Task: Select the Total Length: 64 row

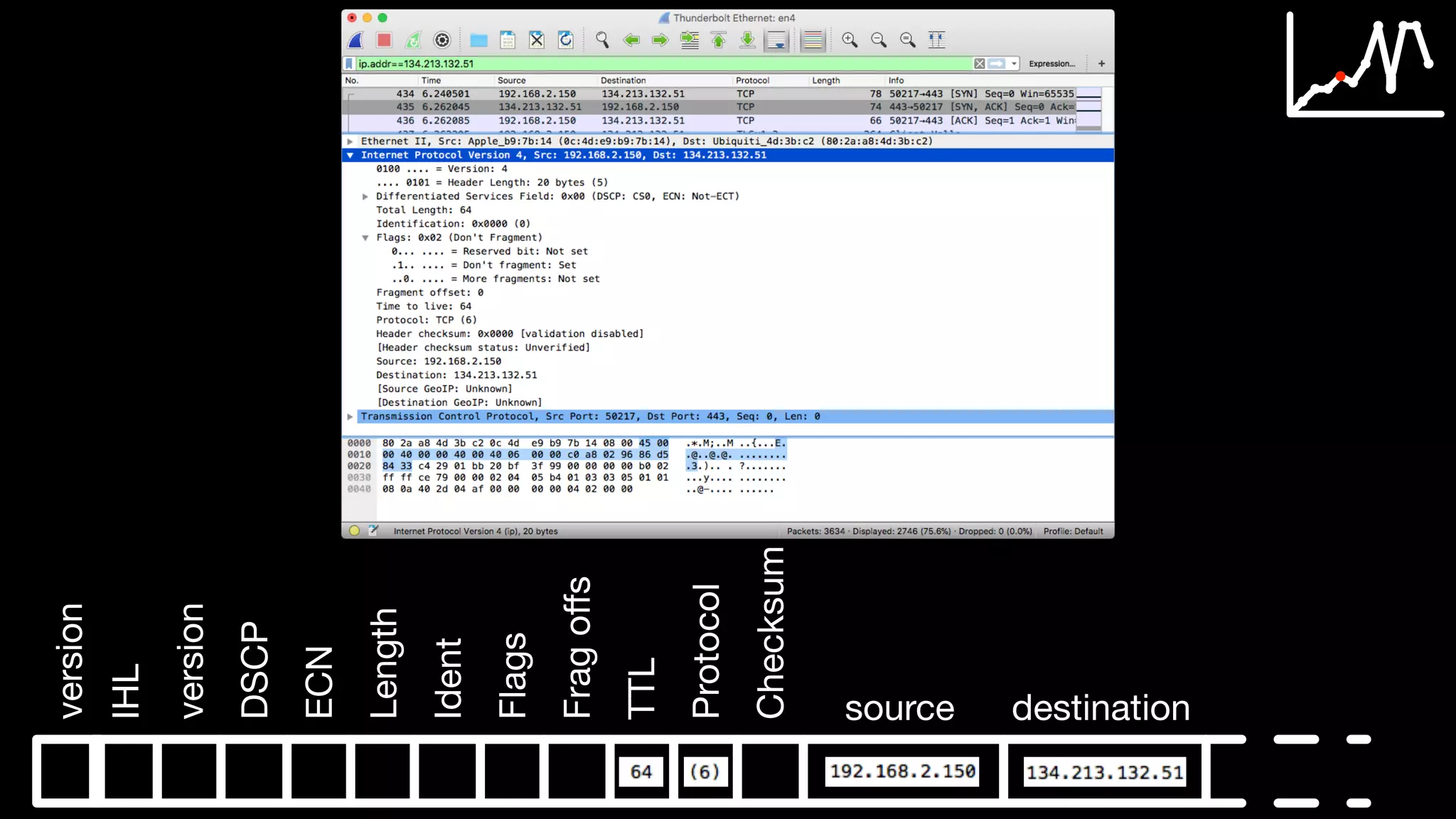Action: (x=728, y=210)
